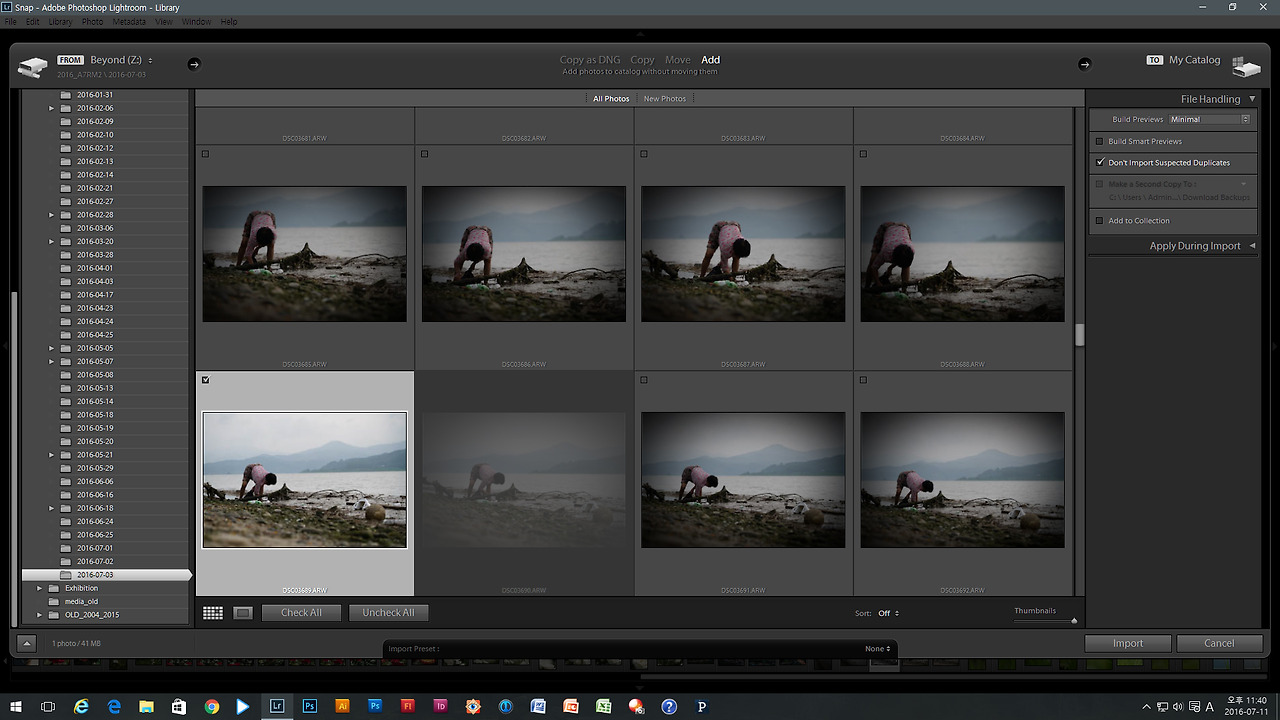Open the Windows Store taskbar icon
Screen dimensions: 1280x720
pyautogui.click(x=179, y=706)
